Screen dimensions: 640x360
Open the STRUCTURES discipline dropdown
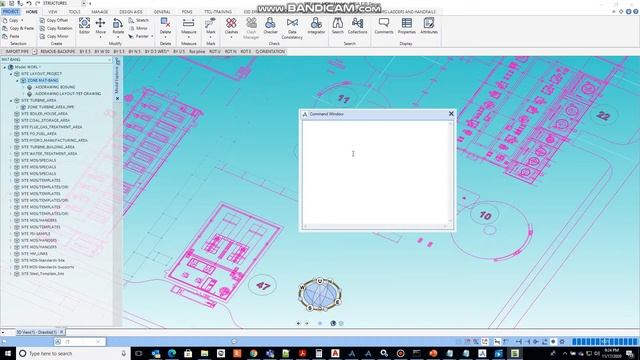pos(84,3)
